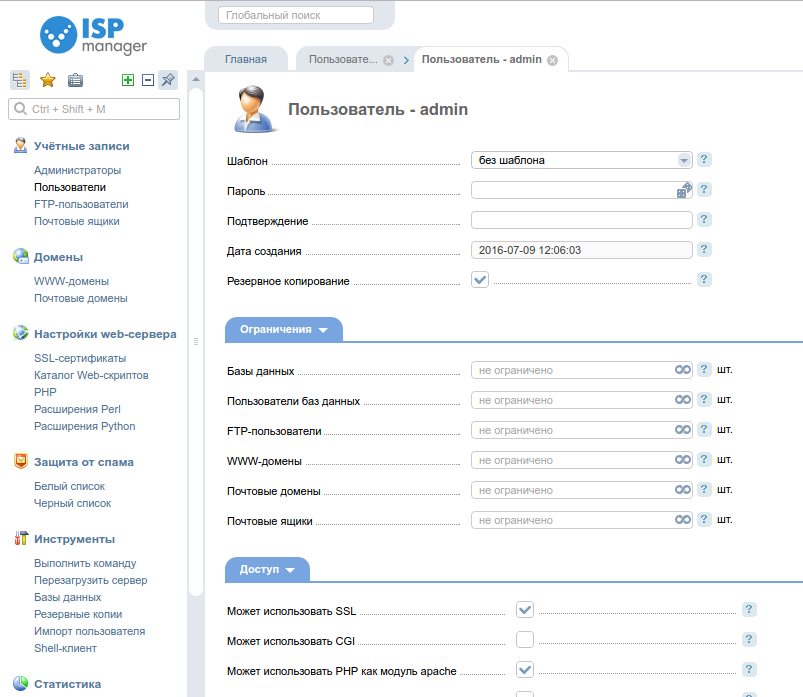Collapse the Ограничения section
This screenshot has height=697, width=803.
coord(284,330)
